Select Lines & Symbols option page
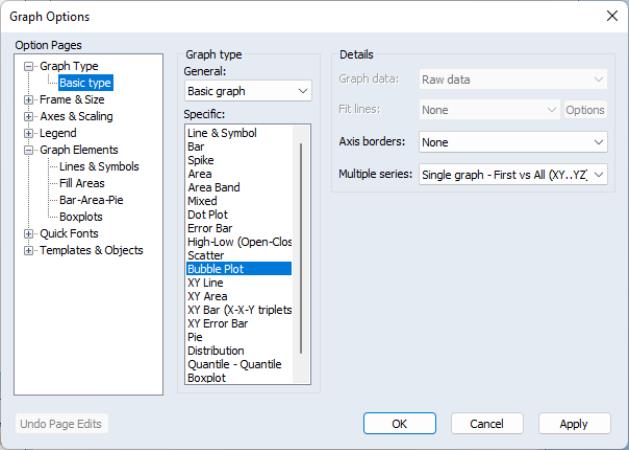 click(99, 167)
